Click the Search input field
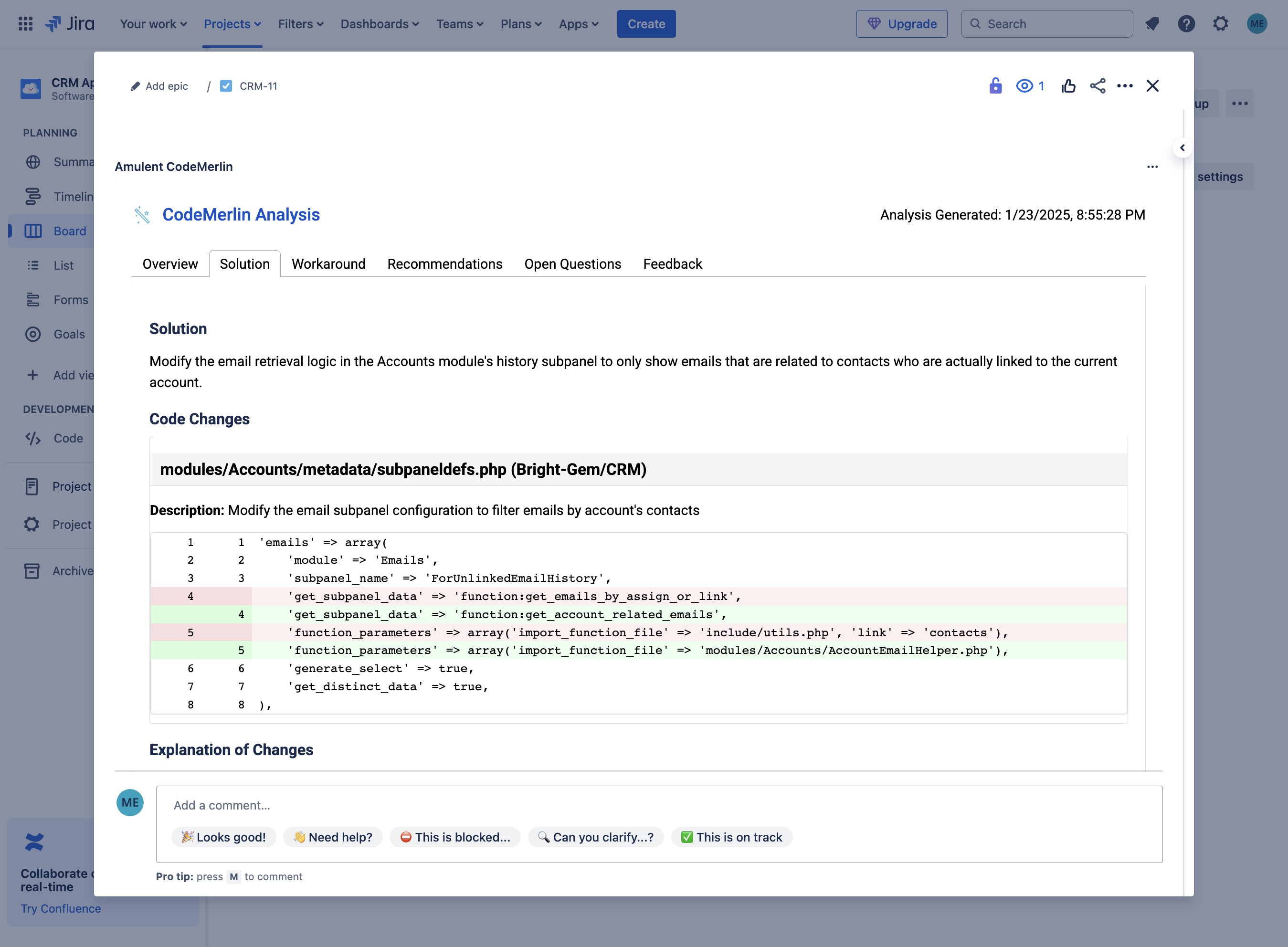Viewport: 1288px width, 947px height. coord(1047,24)
